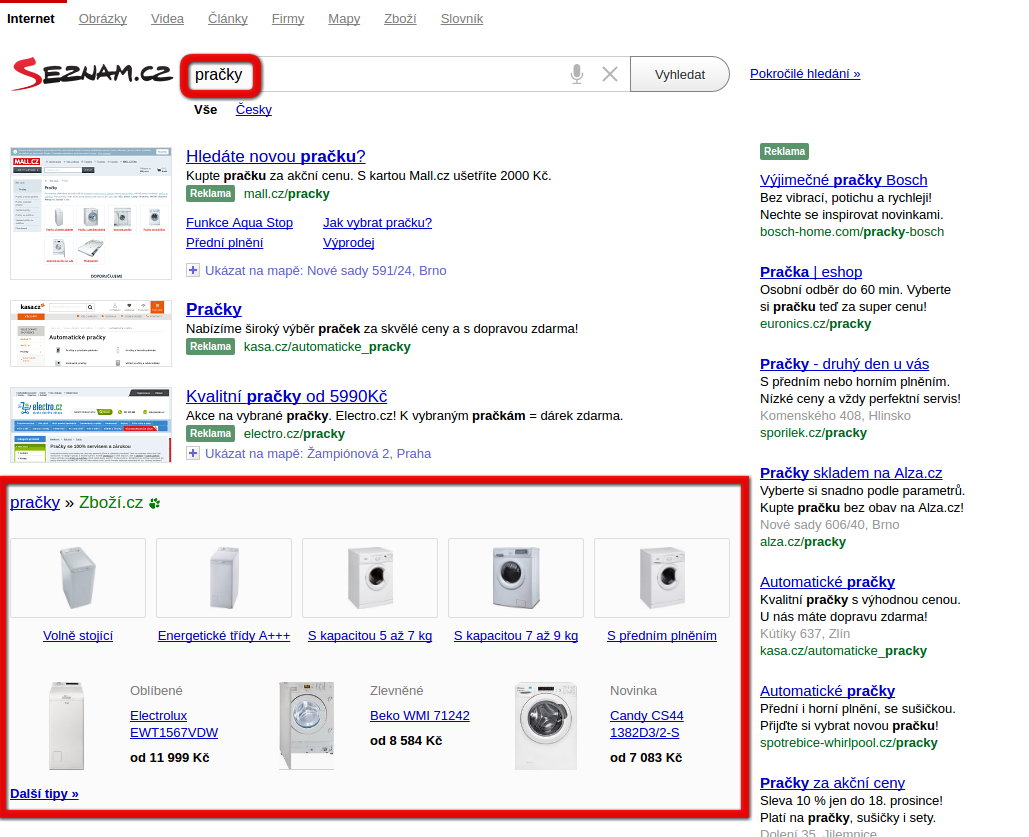
Task: Clear the search field with the X icon
Action: click(610, 74)
